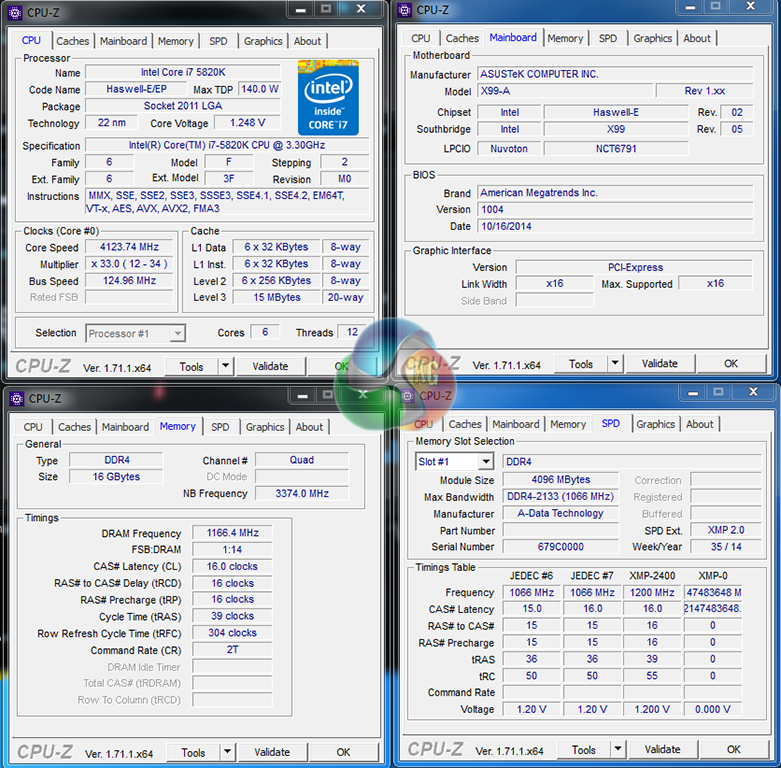
Task: Click the Tools button in the Memory window
Action: click(x=193, y=753)
